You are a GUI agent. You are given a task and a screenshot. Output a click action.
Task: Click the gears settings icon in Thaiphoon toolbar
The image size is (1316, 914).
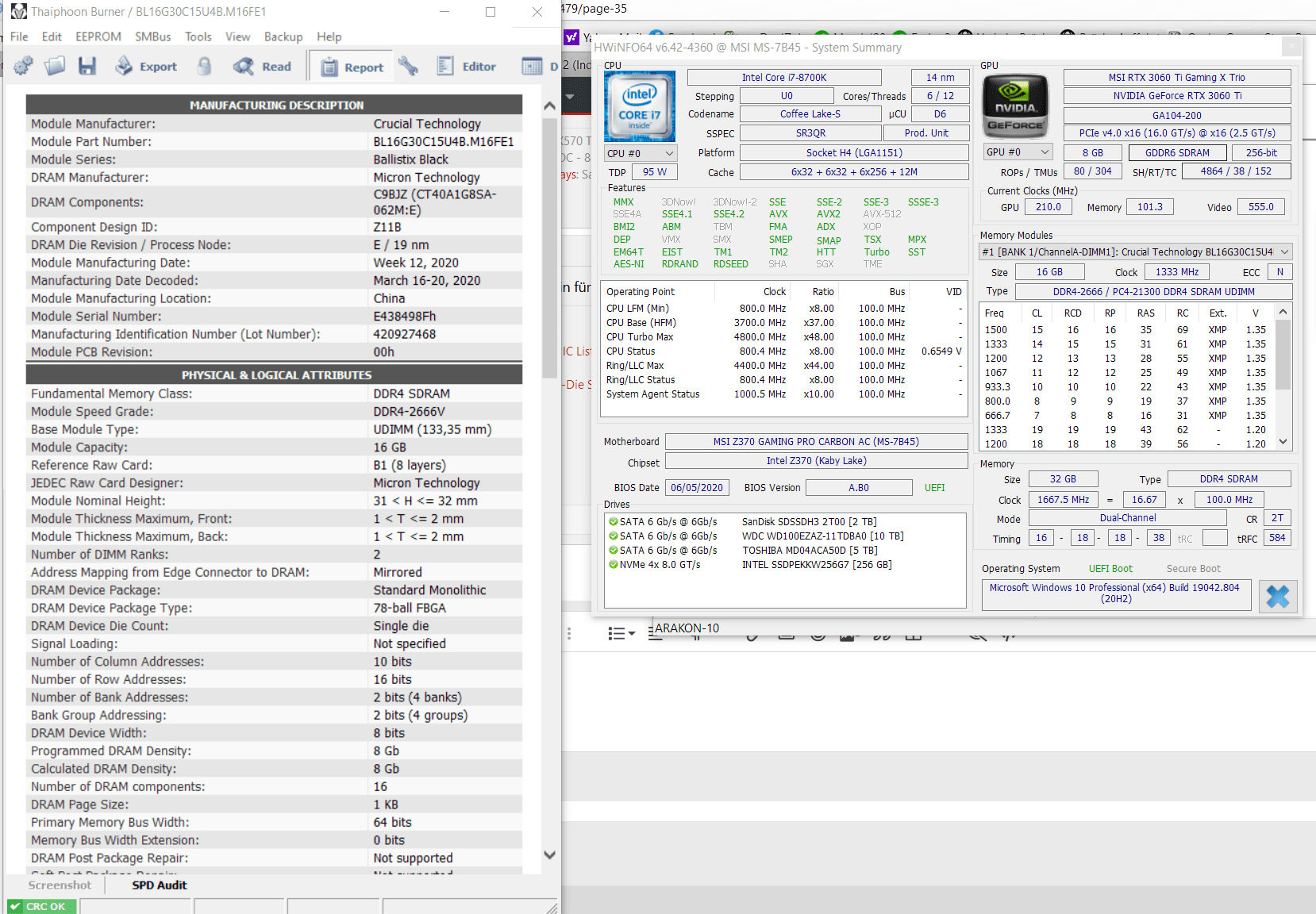click(23, 66)
